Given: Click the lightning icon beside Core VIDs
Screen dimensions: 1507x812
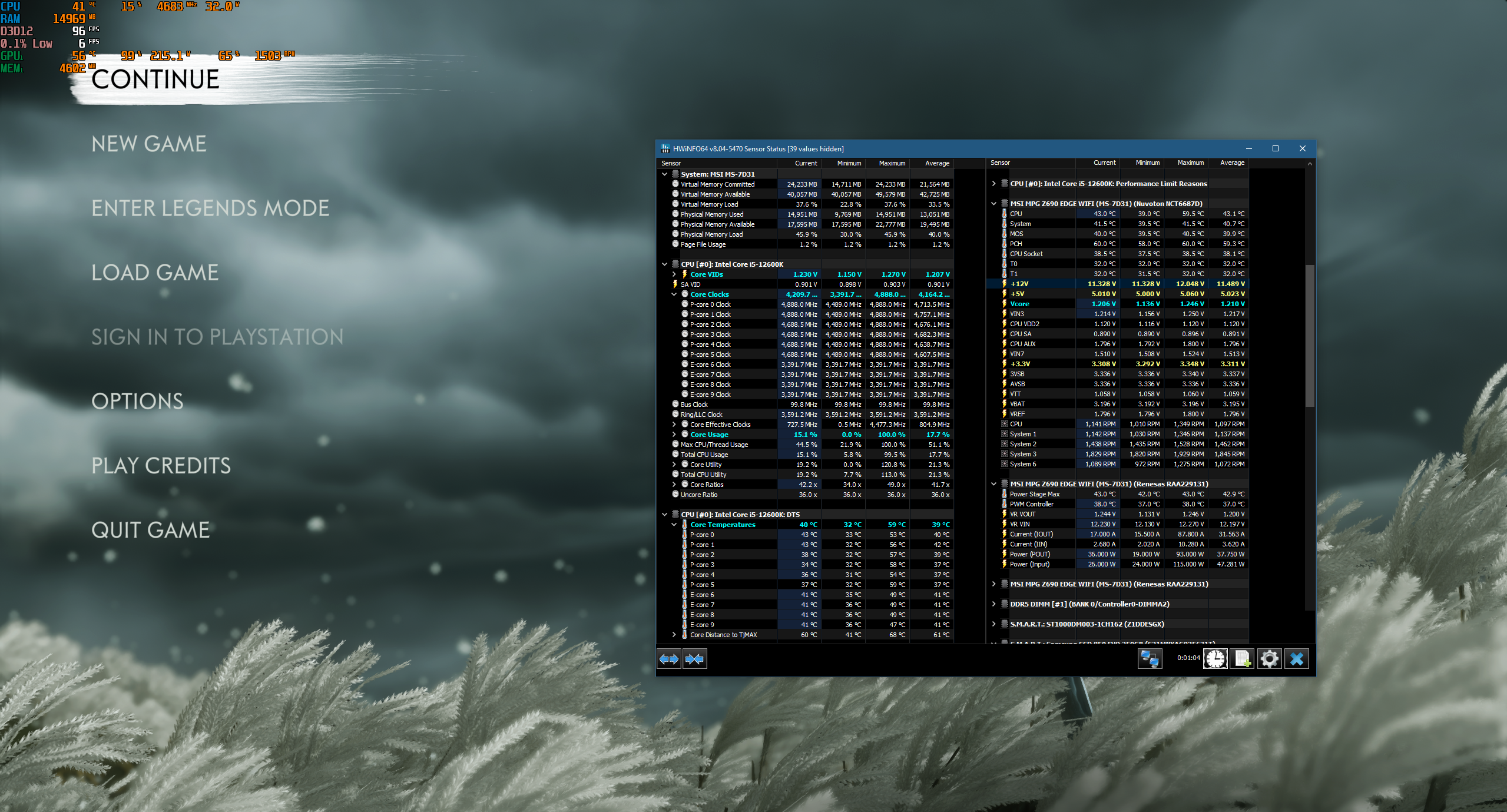Looking at the screenshot, I should coord(685,274).
